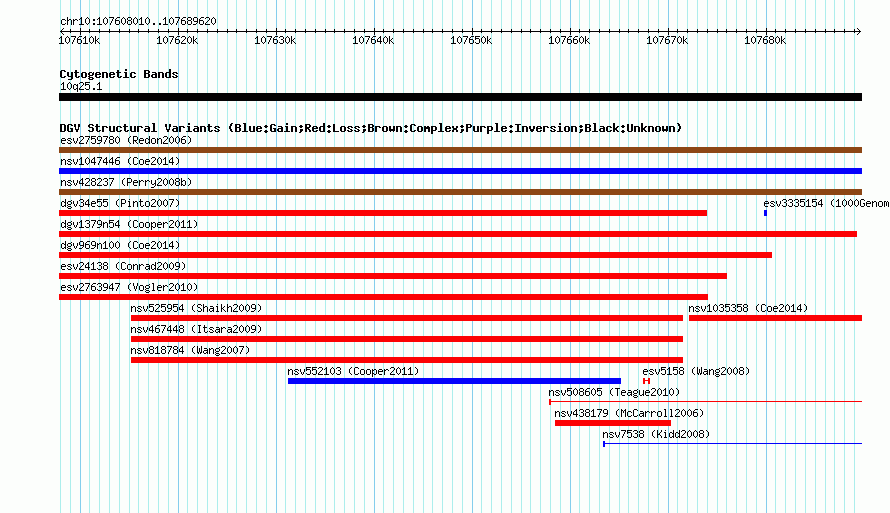Click the esv2759780 (Redon2006) brown variant bar
Image resolution: width=890 pixels, height=513 pixels.
(x=460, y=150)
